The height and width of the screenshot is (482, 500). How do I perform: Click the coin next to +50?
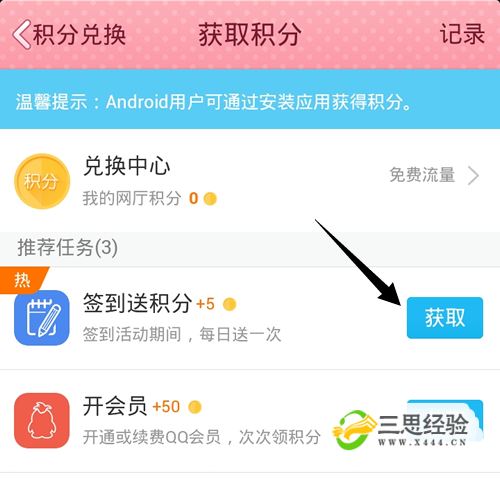195,407
